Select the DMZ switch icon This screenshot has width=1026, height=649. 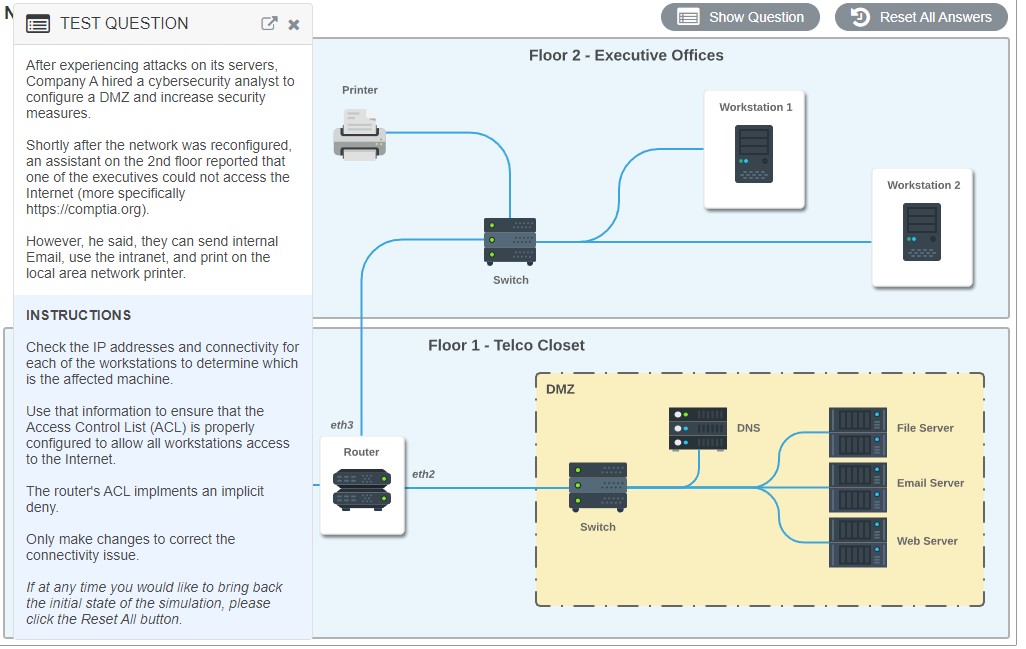(x=598, y=487)
